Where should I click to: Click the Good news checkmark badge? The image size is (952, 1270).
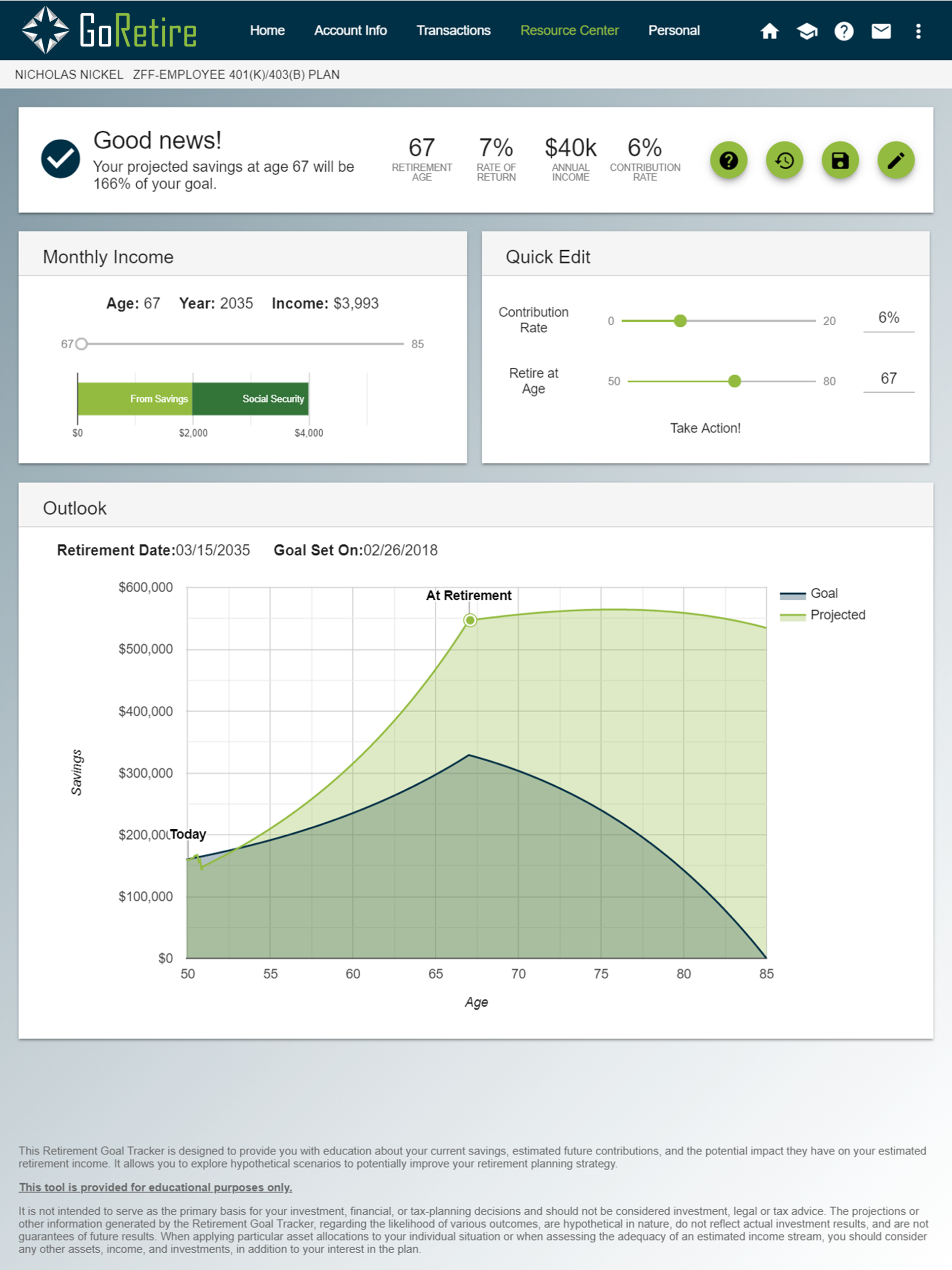(60, 159)
